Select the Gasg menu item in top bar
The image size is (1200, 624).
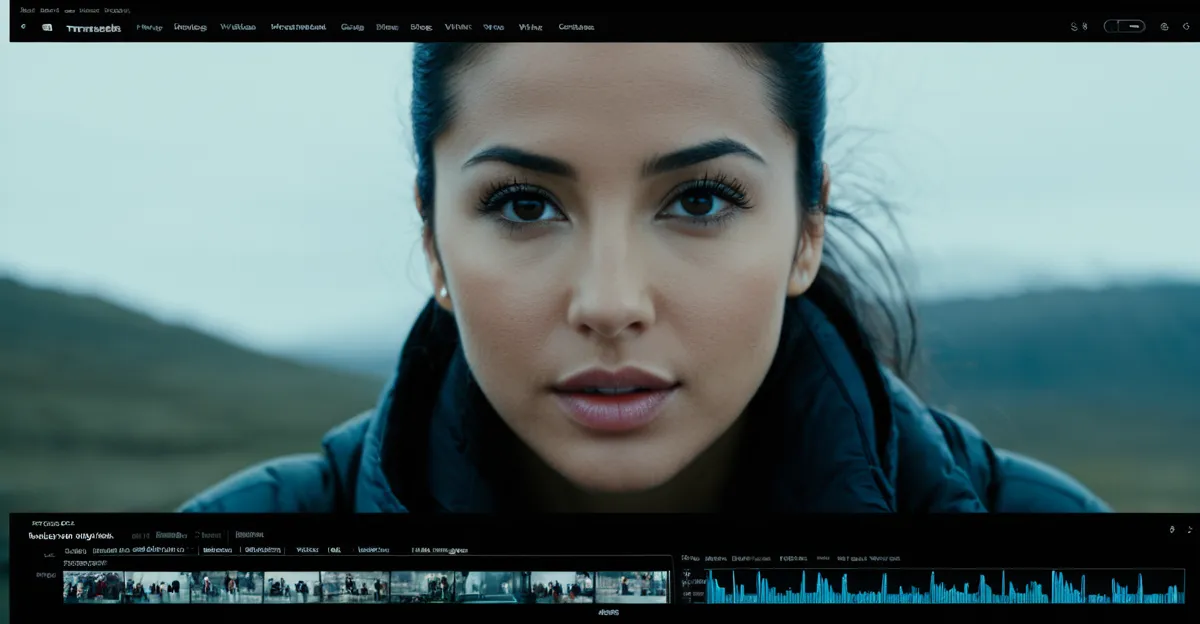352,27
